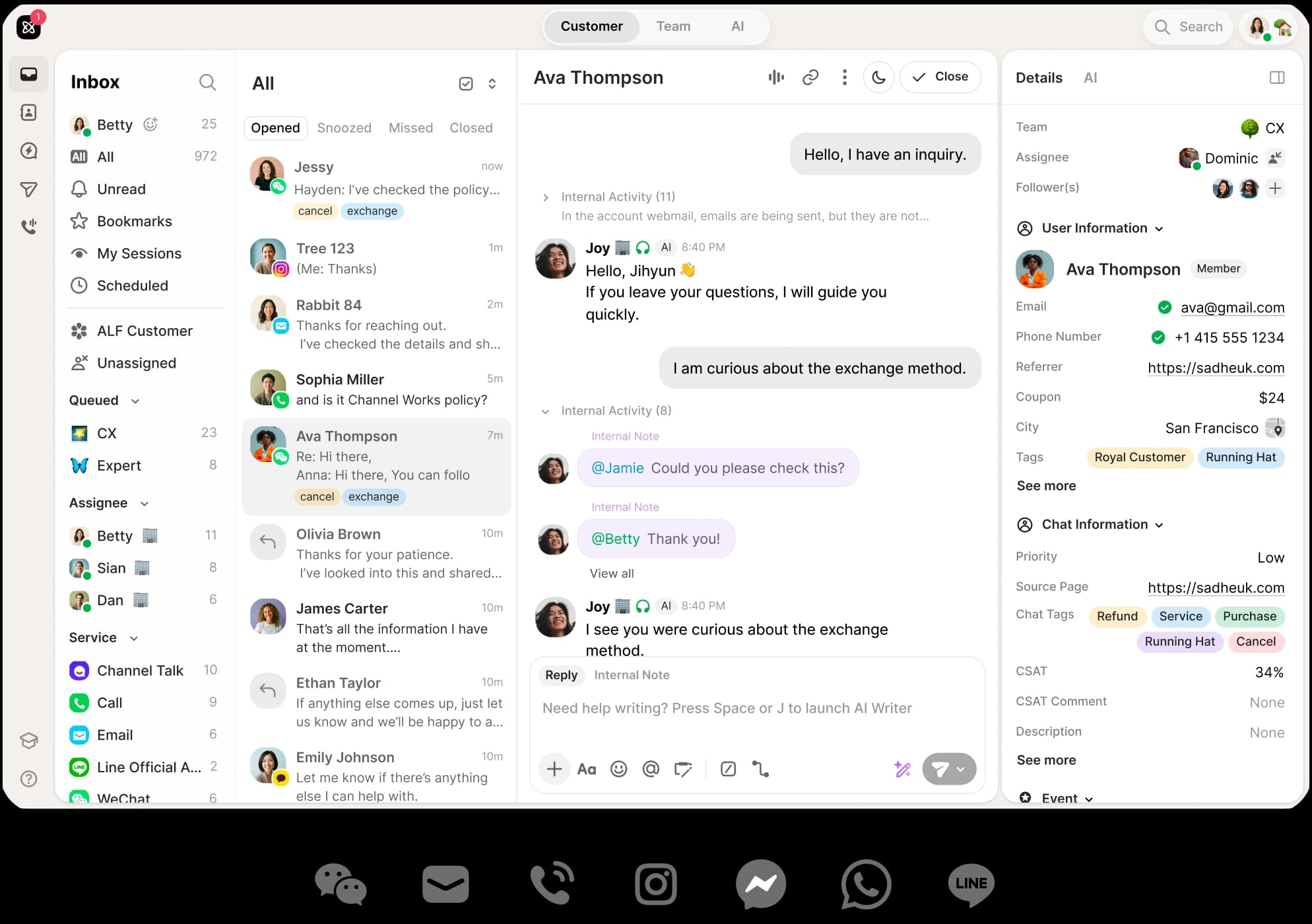
Task: Search the inbox with the magnifier icon
Action: (x=207, y=82)
